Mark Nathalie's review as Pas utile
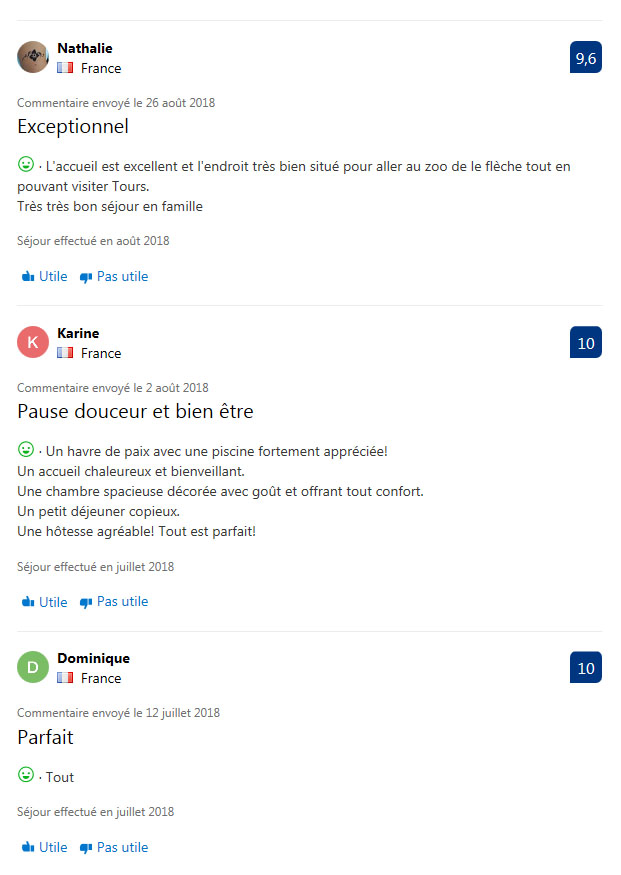 pyautogui.click(x=114, y=277)
